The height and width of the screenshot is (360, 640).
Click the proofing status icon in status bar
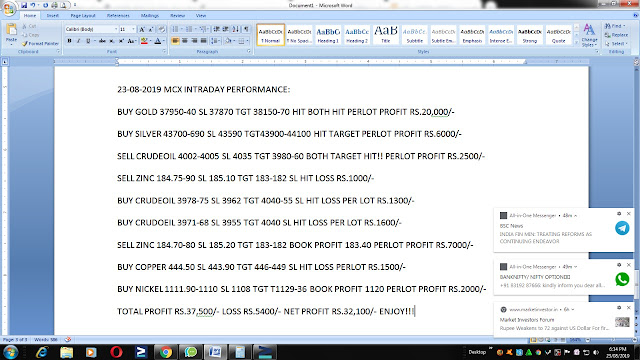click(x=68, y=340)
